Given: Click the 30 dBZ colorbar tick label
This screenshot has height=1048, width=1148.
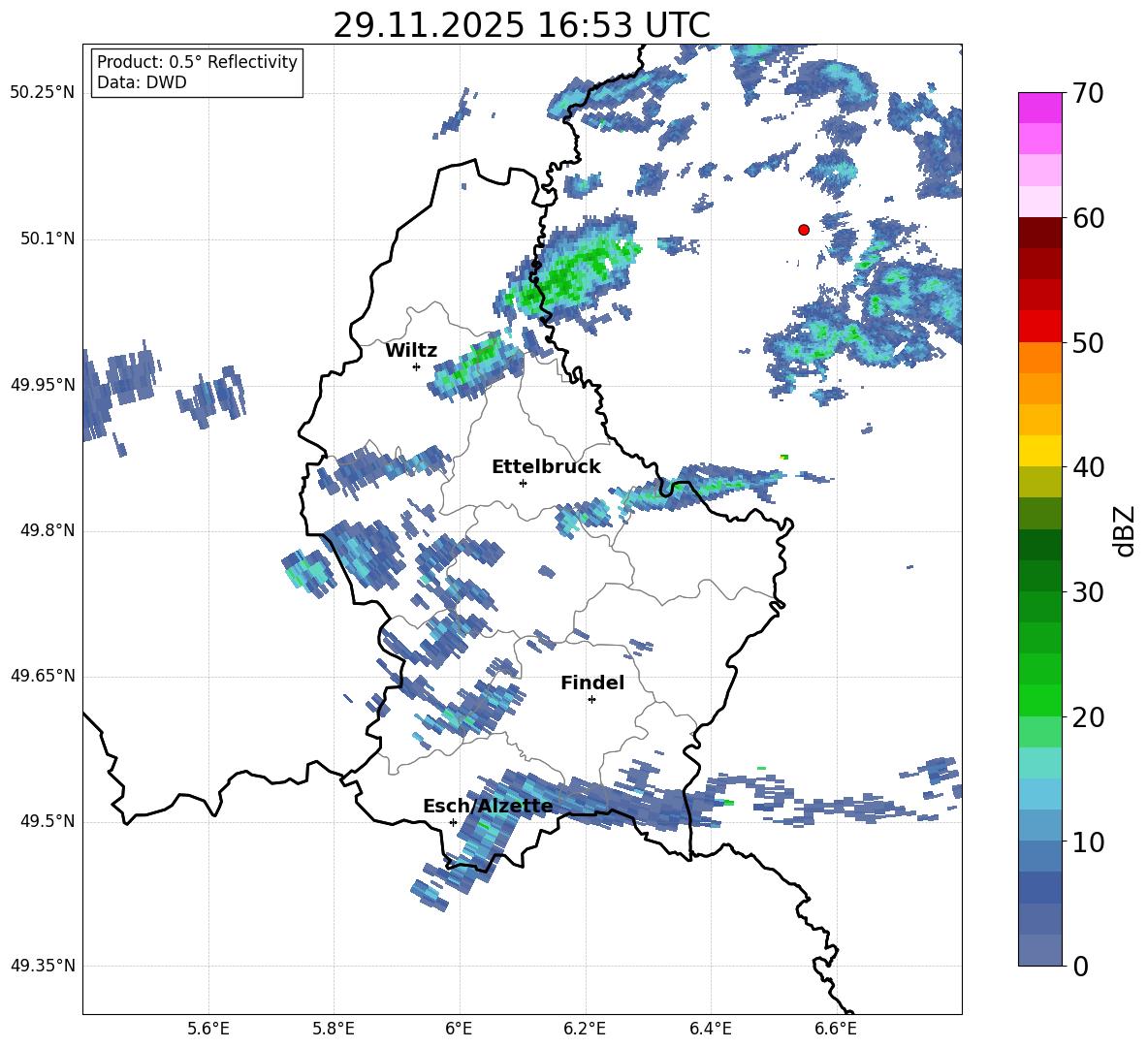Looking at the screenshot, I should pos(1088,592).
